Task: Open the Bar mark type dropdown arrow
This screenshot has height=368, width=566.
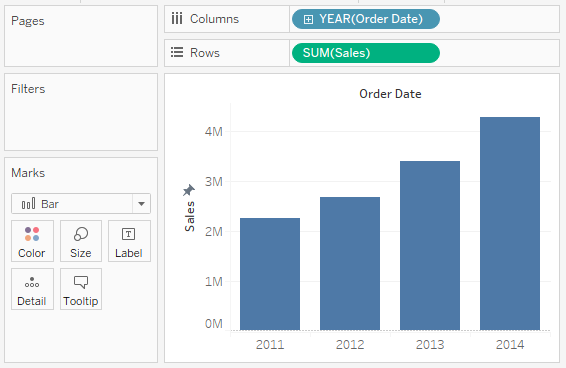Action: coord(142,204)
